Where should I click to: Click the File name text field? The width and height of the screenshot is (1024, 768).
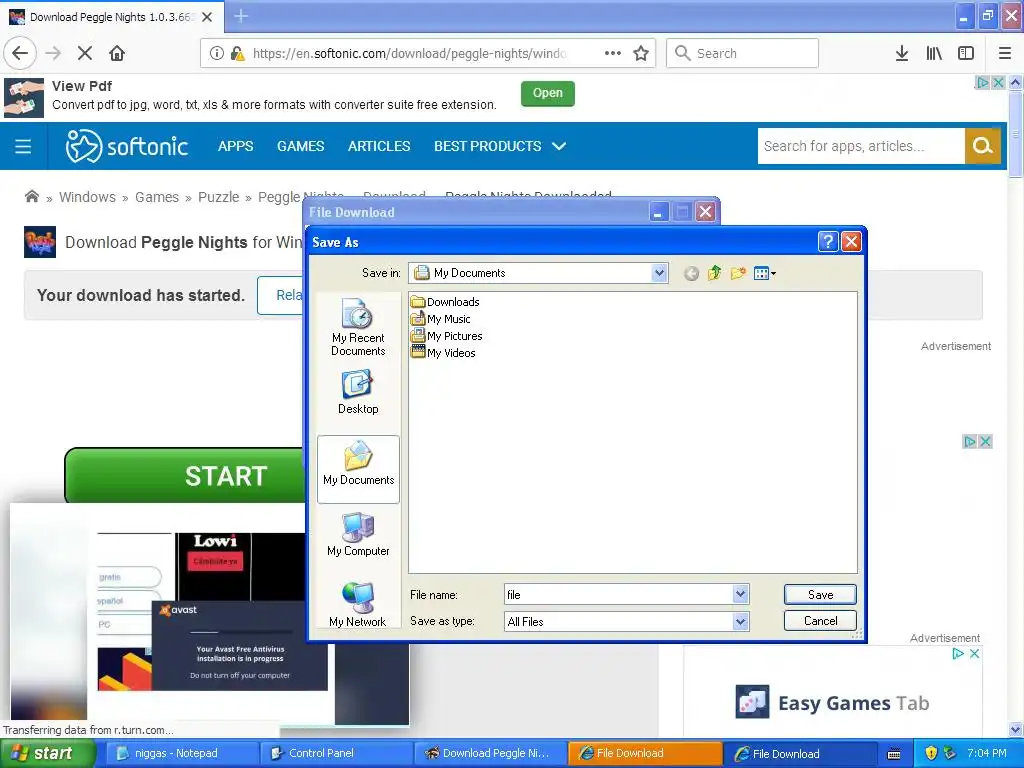tap(618, 594)
